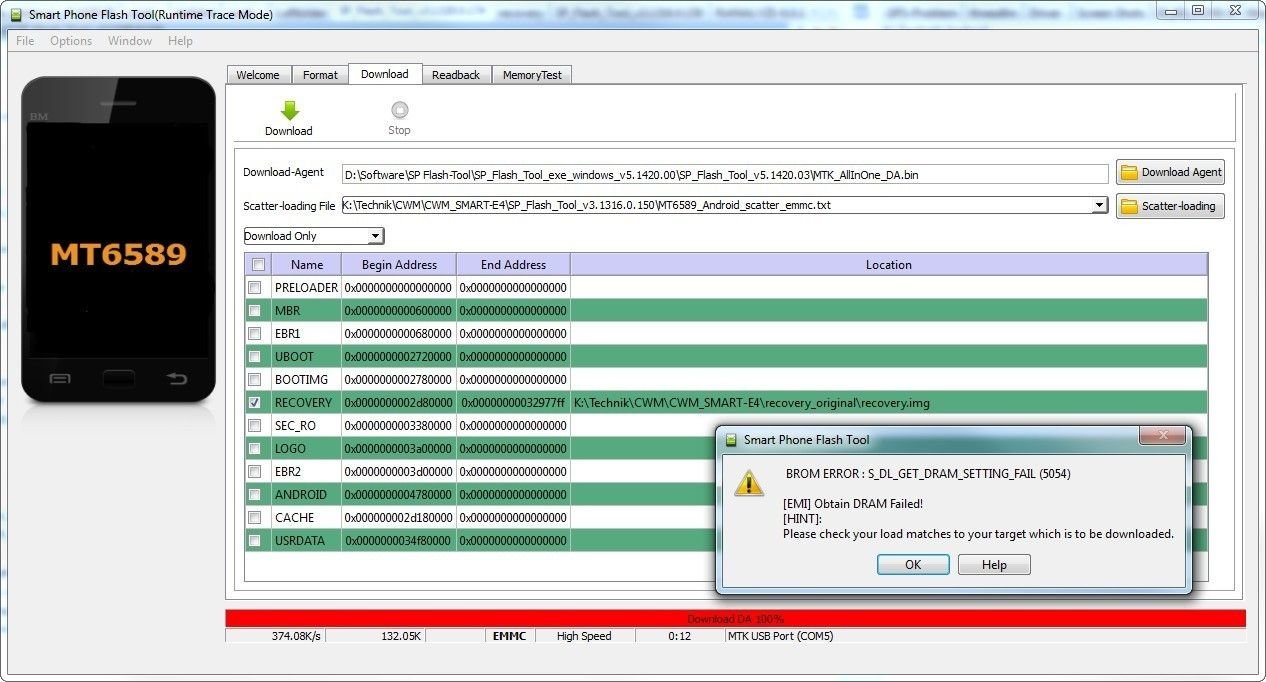Image resolution: width=1266 pixels, height=682 pixels.
Task: Check the EBR1 partition checkbox
Action: coord(255,334)
